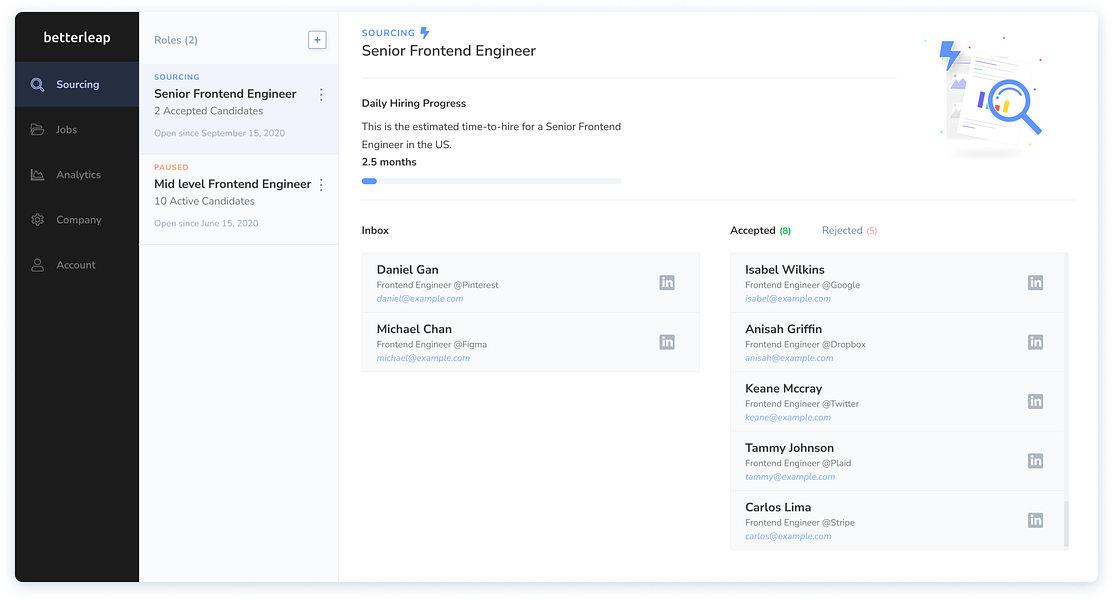Image resolution: width=1113 pixels, height=600 pixels.
Task: Click carlos@example.com email link
Action: click(x=788, y=536)
